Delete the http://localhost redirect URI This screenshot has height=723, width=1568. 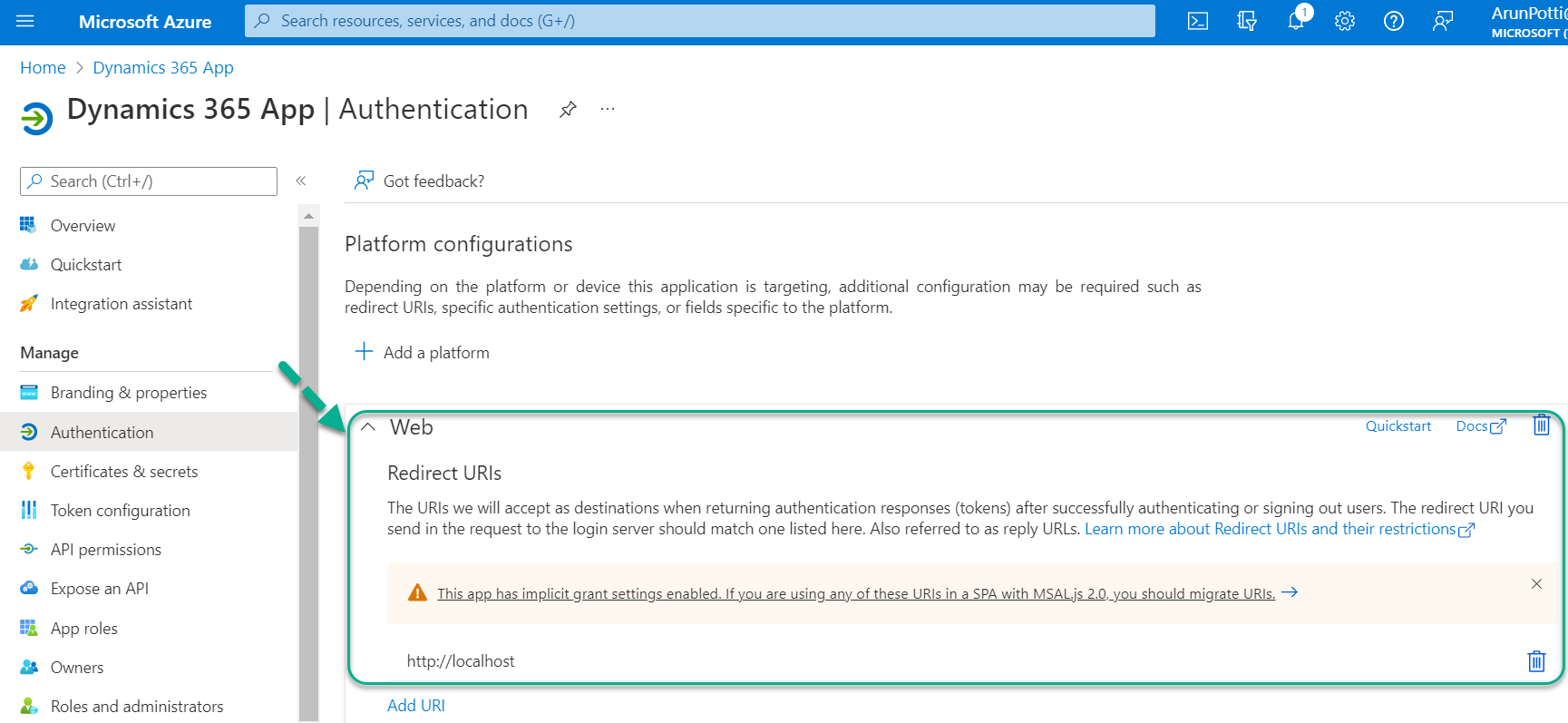1536,660
